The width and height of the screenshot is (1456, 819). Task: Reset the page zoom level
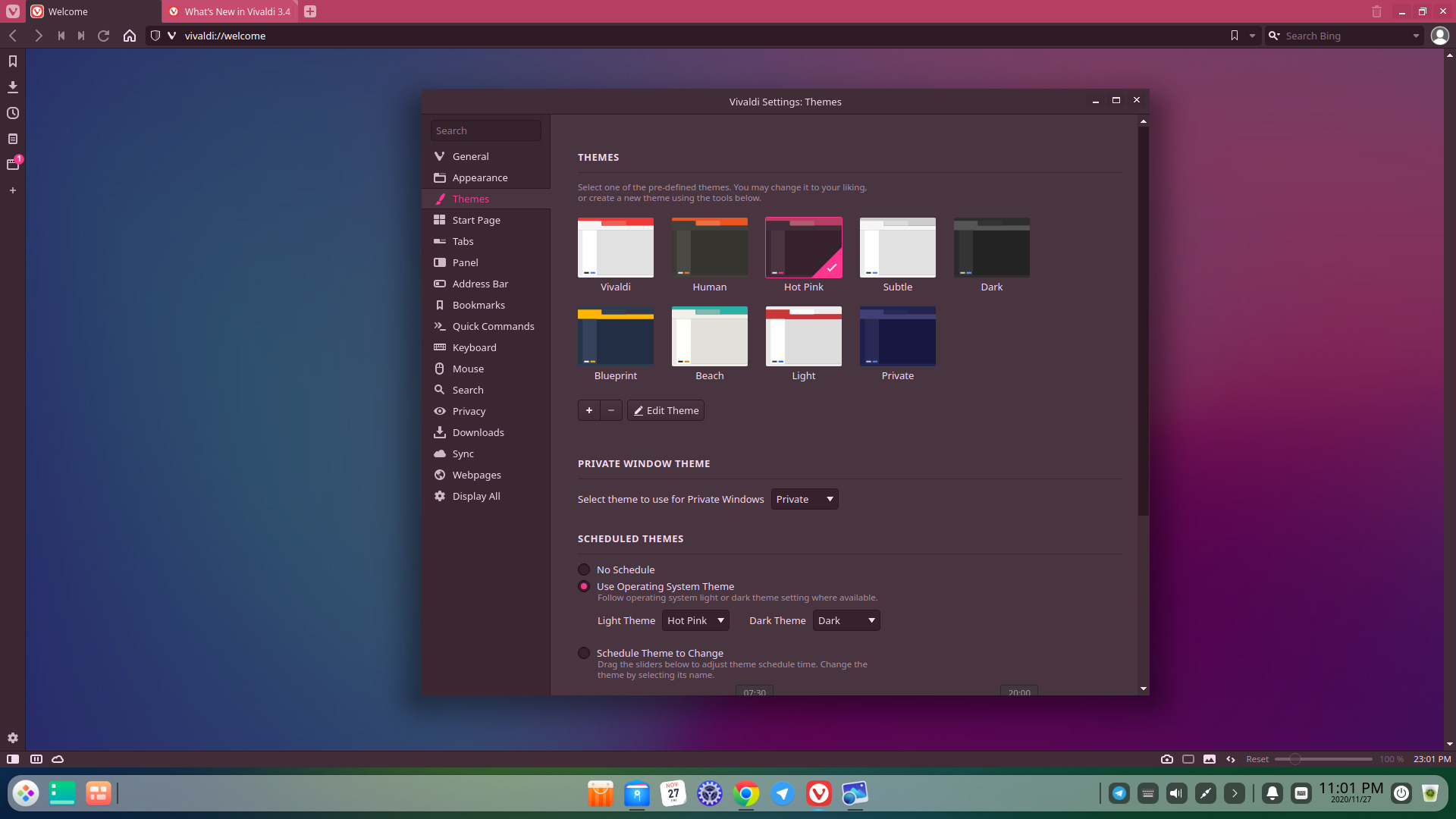tap(1257, 758)
